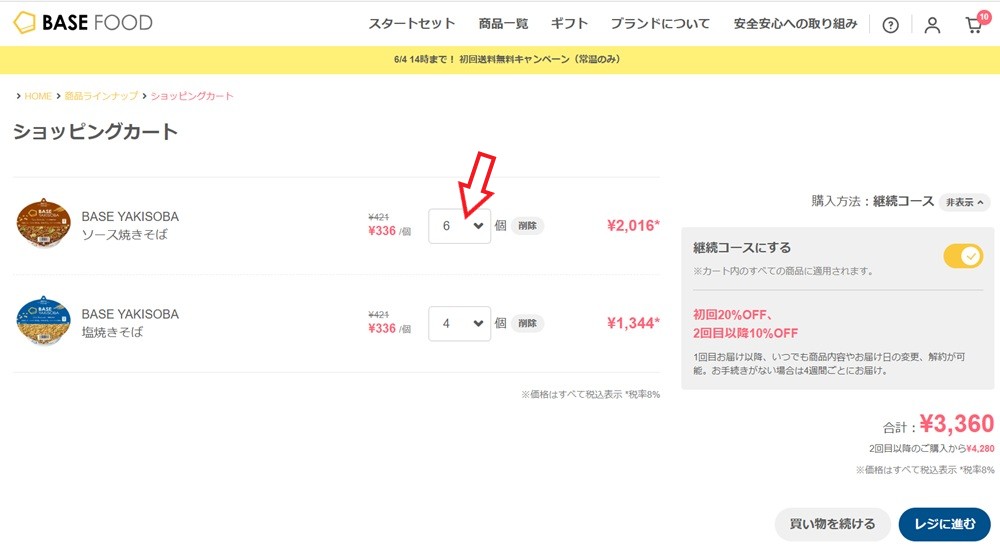Viewport: 1000px width, 550px height.
Task: Go to 商品ラインナップ breadcrumb link
Action: [x=101, y=96]
